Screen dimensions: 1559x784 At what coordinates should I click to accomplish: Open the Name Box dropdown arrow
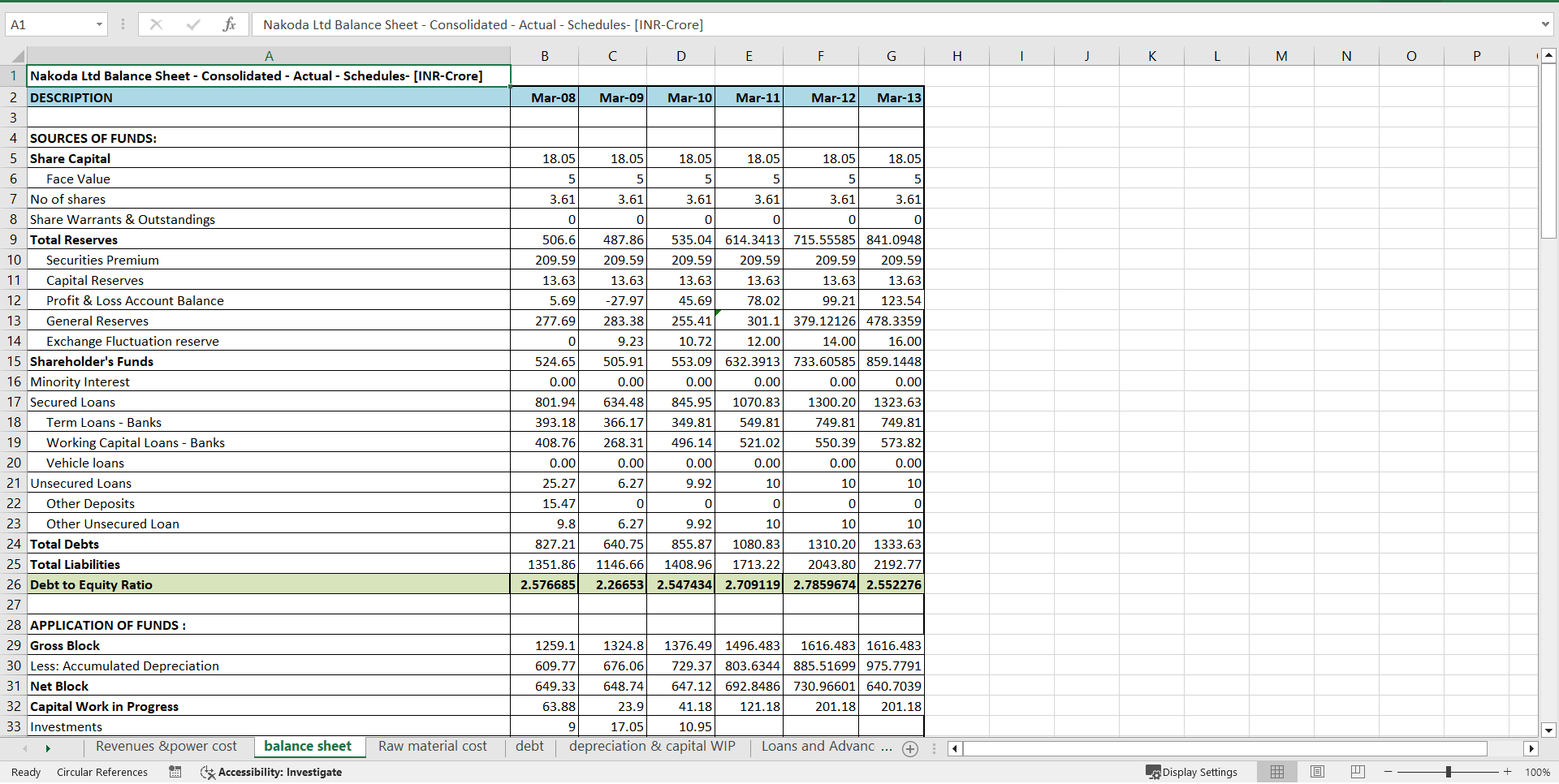click(99, 24)
